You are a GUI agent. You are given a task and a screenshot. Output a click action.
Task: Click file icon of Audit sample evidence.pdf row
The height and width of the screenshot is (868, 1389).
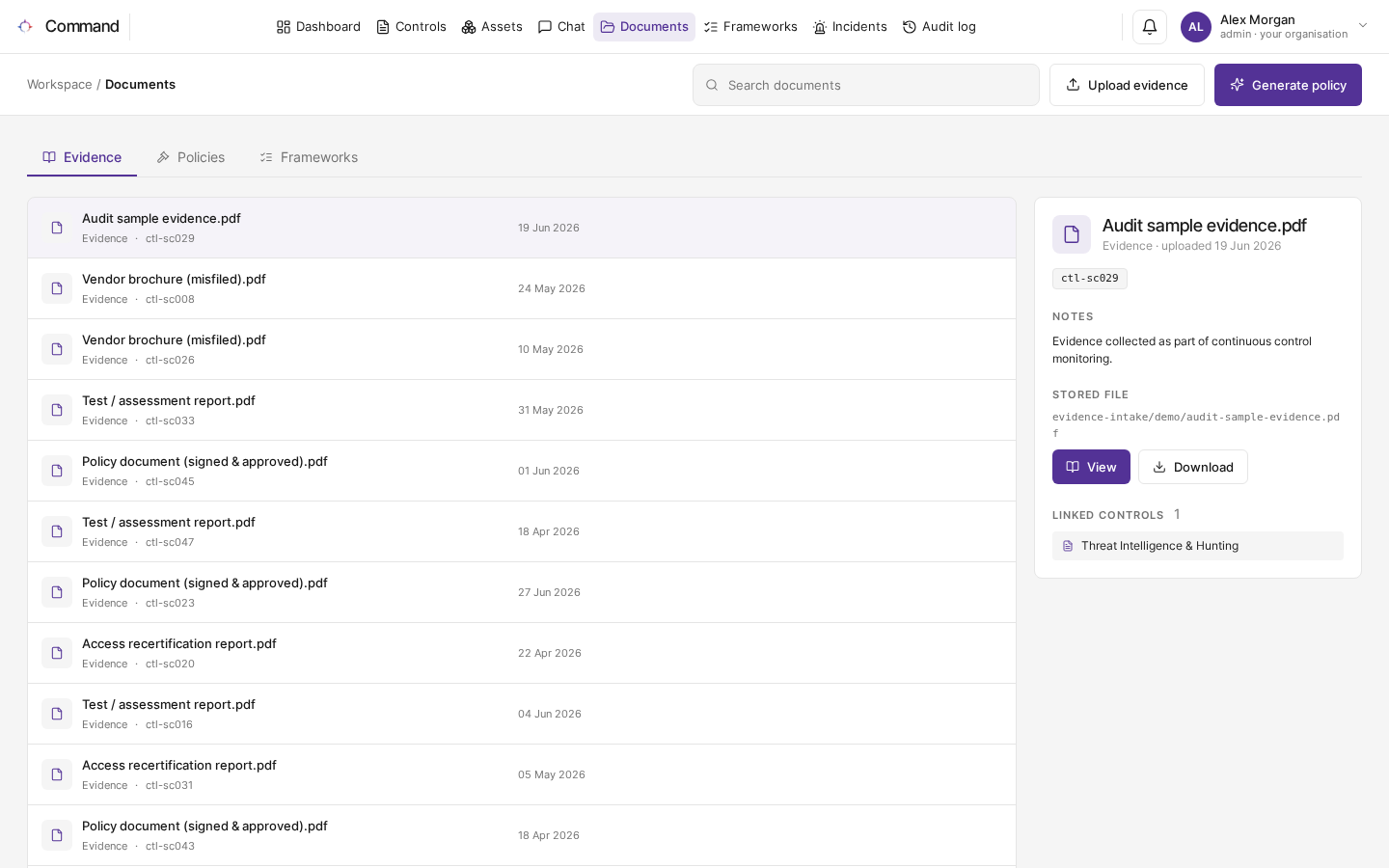[57, 228]
